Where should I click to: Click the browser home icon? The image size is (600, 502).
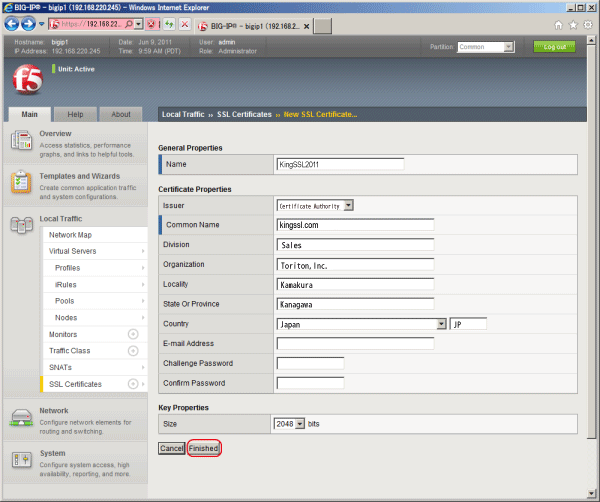pos(558,25)
